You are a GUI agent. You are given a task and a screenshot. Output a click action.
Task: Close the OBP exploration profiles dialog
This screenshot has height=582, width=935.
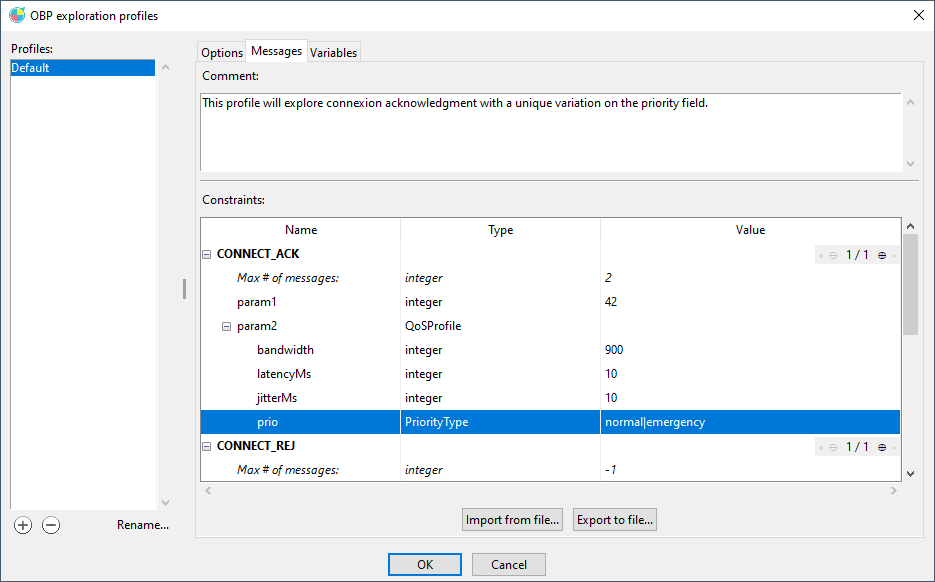[918, 16]
